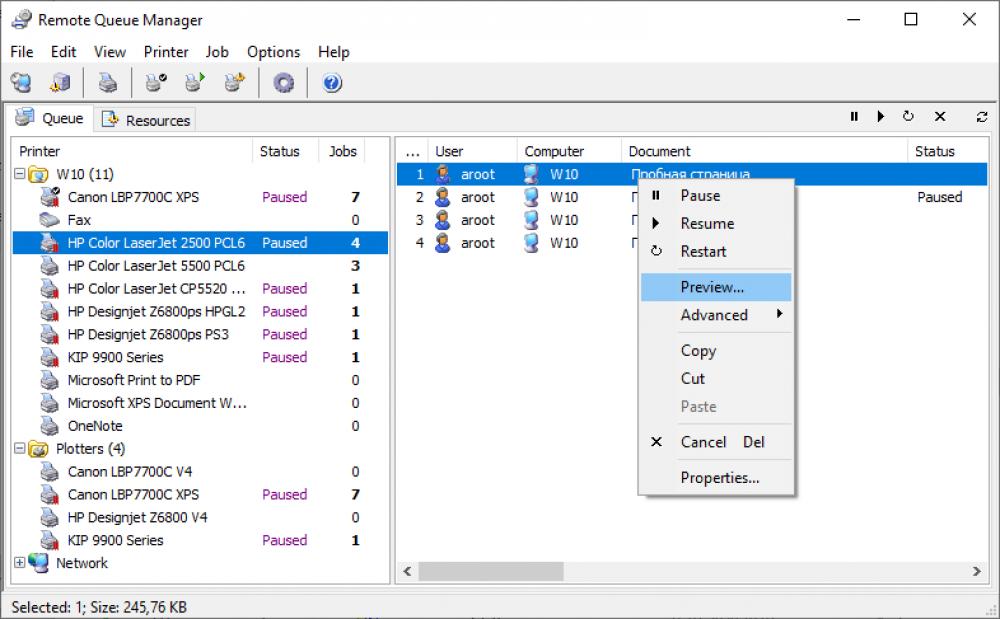
Task: Click the printer-with-checkmark toolbar icon
Action: (x=155, y=83)
